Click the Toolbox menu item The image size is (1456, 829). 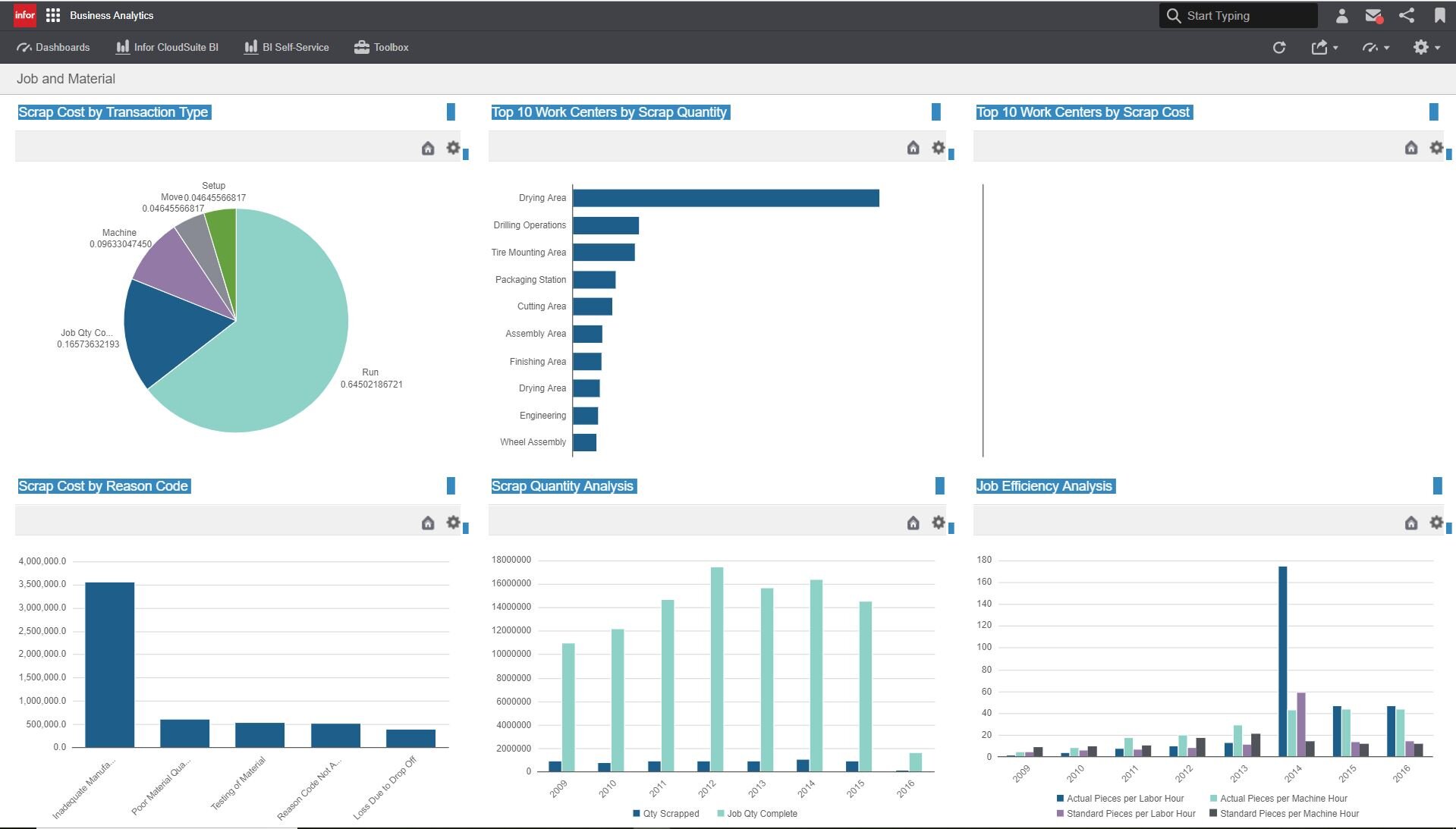coord(382,47)
